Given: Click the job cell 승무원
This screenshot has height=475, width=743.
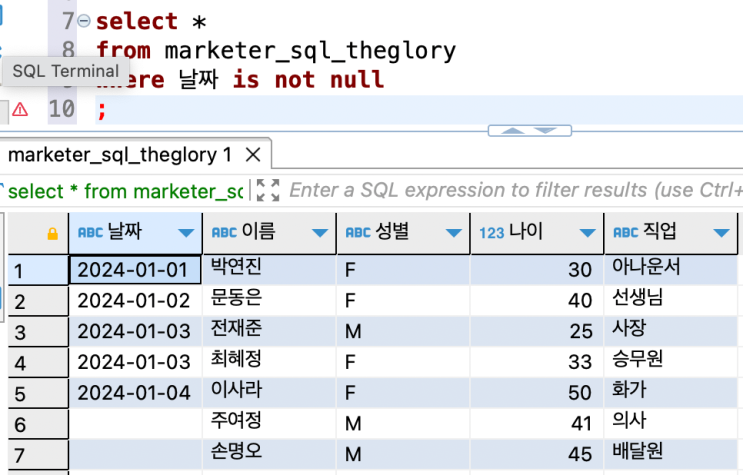Looking at the screenshot, I should (x=671, y=362).
